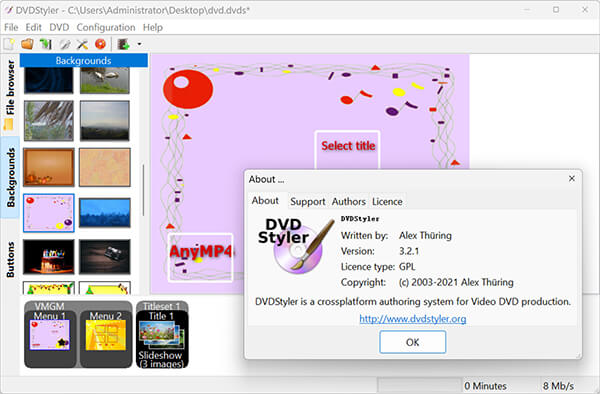This screenshot has height=394, width=600.
Task: Click the red balloon on the menu canvas
Action: (188, 90)
